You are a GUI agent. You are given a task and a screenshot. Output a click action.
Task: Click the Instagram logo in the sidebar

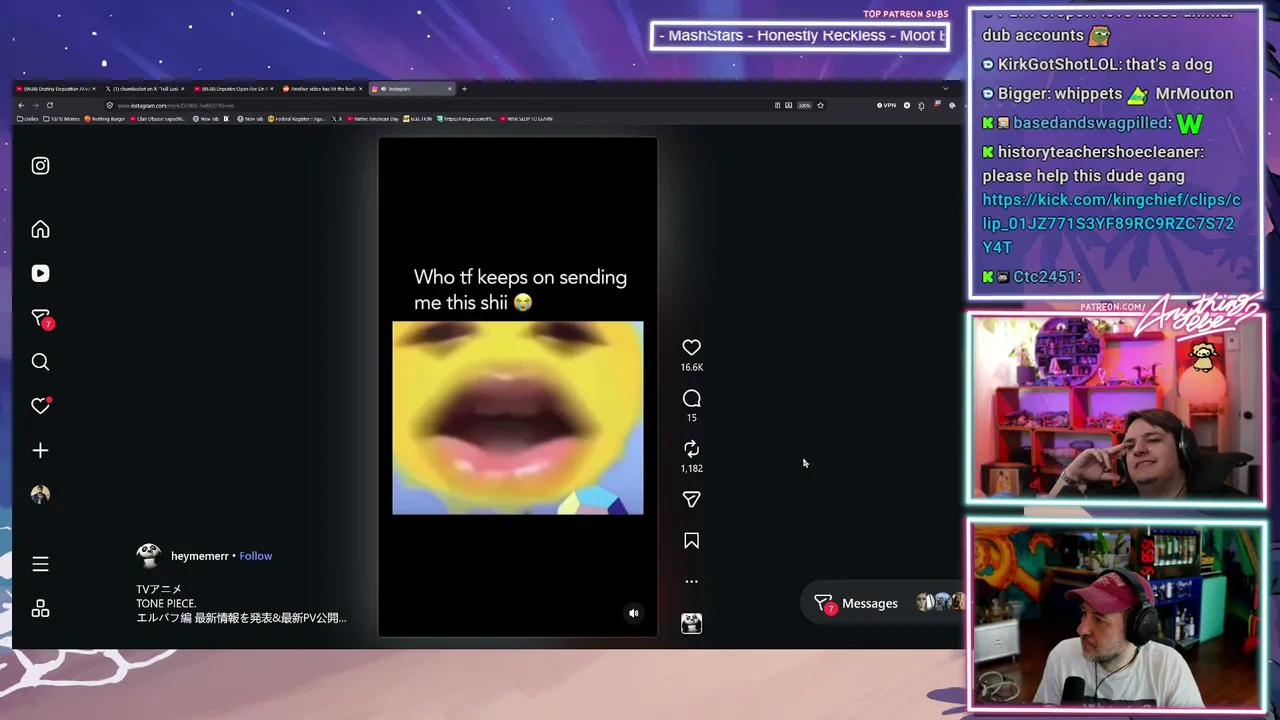(40, 166)
